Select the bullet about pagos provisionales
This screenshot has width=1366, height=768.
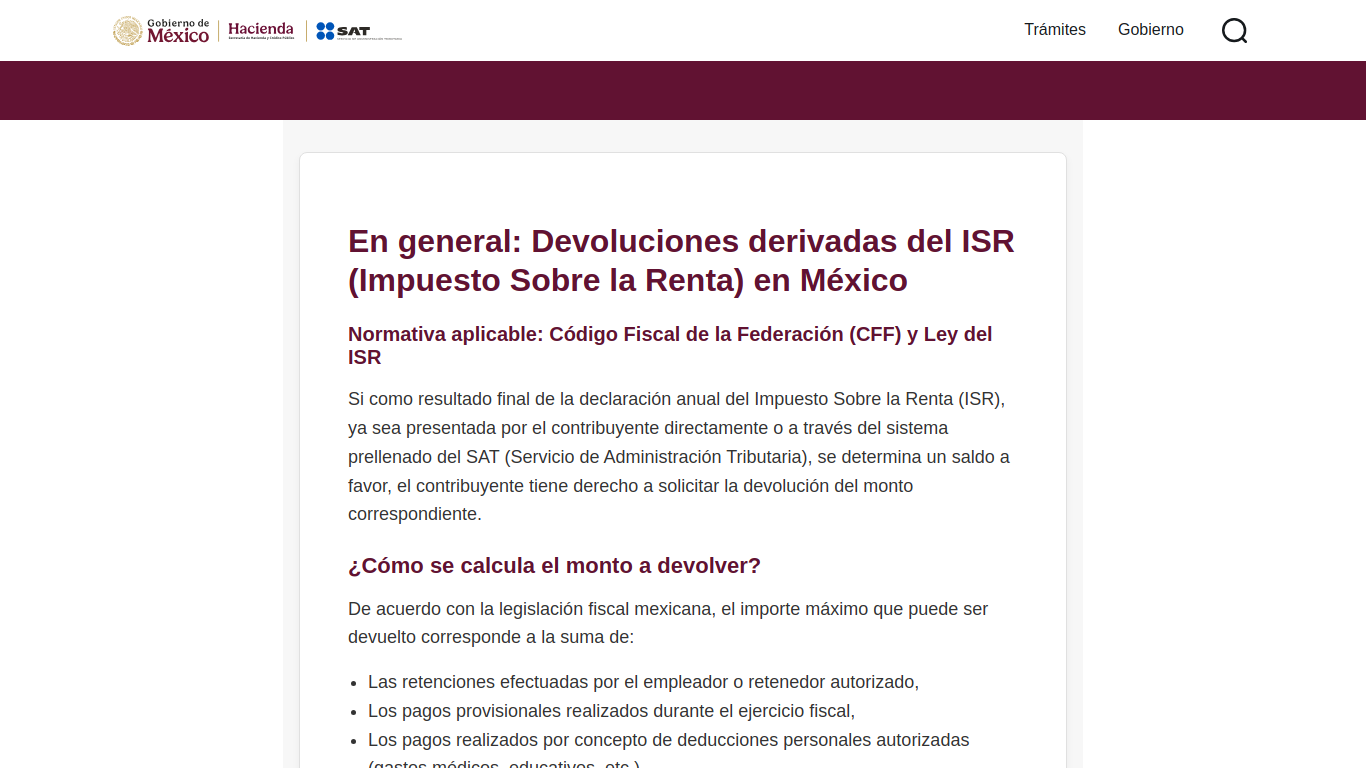(x=611, y=711)
